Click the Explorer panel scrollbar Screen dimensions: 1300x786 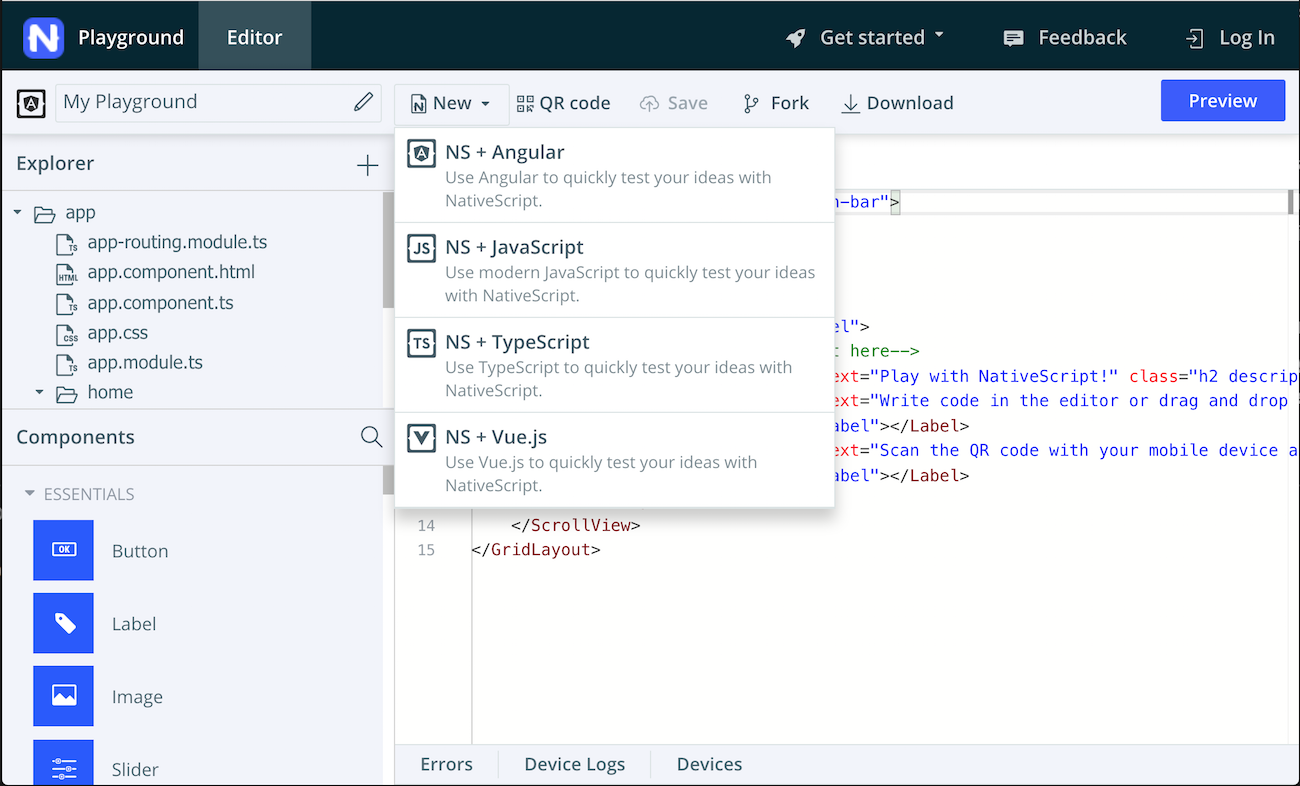388,250
